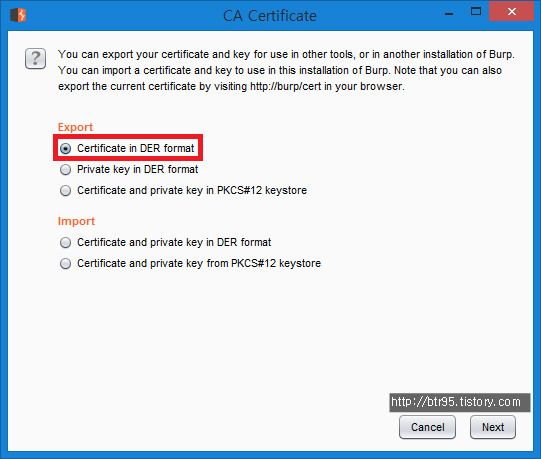Screen dimensions: 541x459
Task: Close the CA Certificate dialog
Action: click(511, 11)
